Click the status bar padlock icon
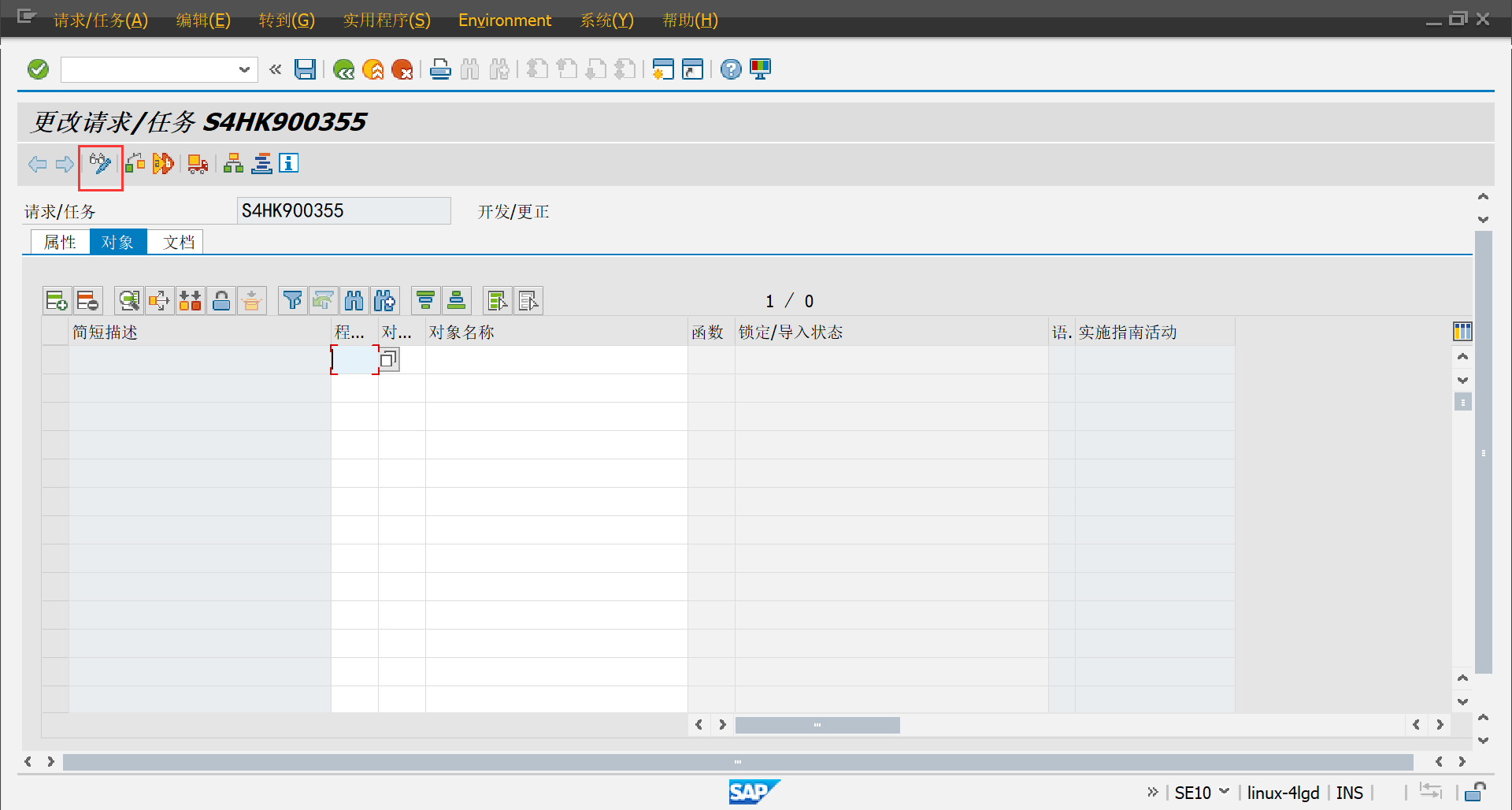 [x=1476, y=791]
